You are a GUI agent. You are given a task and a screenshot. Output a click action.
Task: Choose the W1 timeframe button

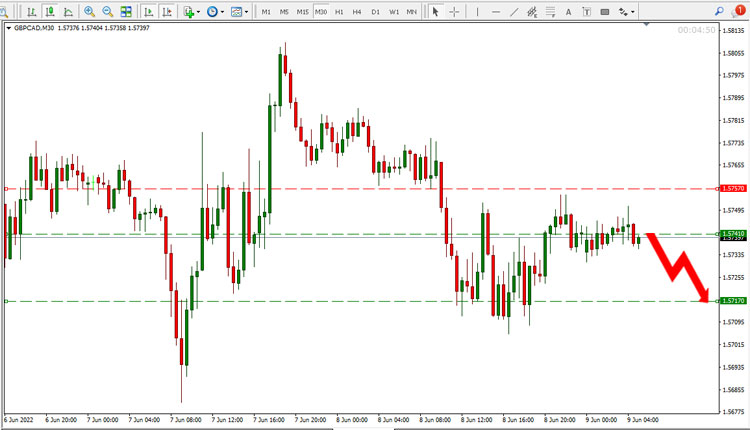coord(394,11)
